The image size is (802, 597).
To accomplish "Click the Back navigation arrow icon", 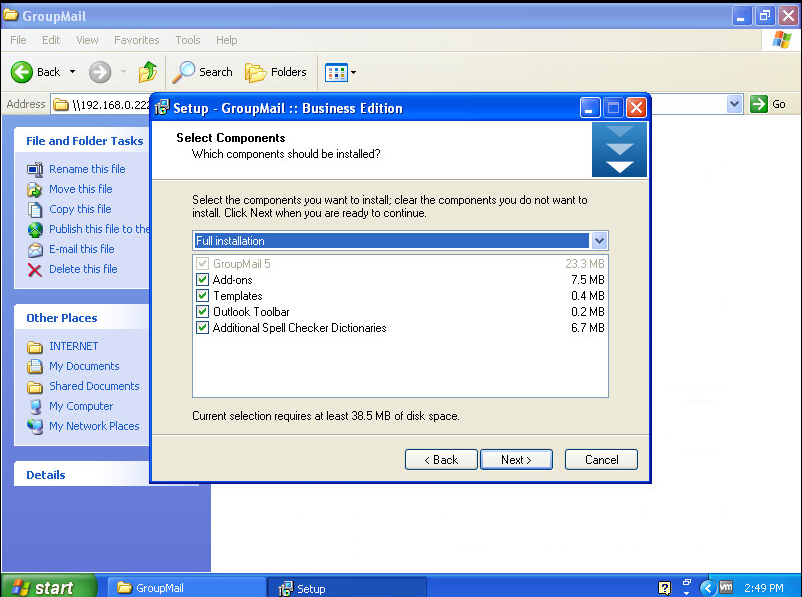I will [22, 72].
